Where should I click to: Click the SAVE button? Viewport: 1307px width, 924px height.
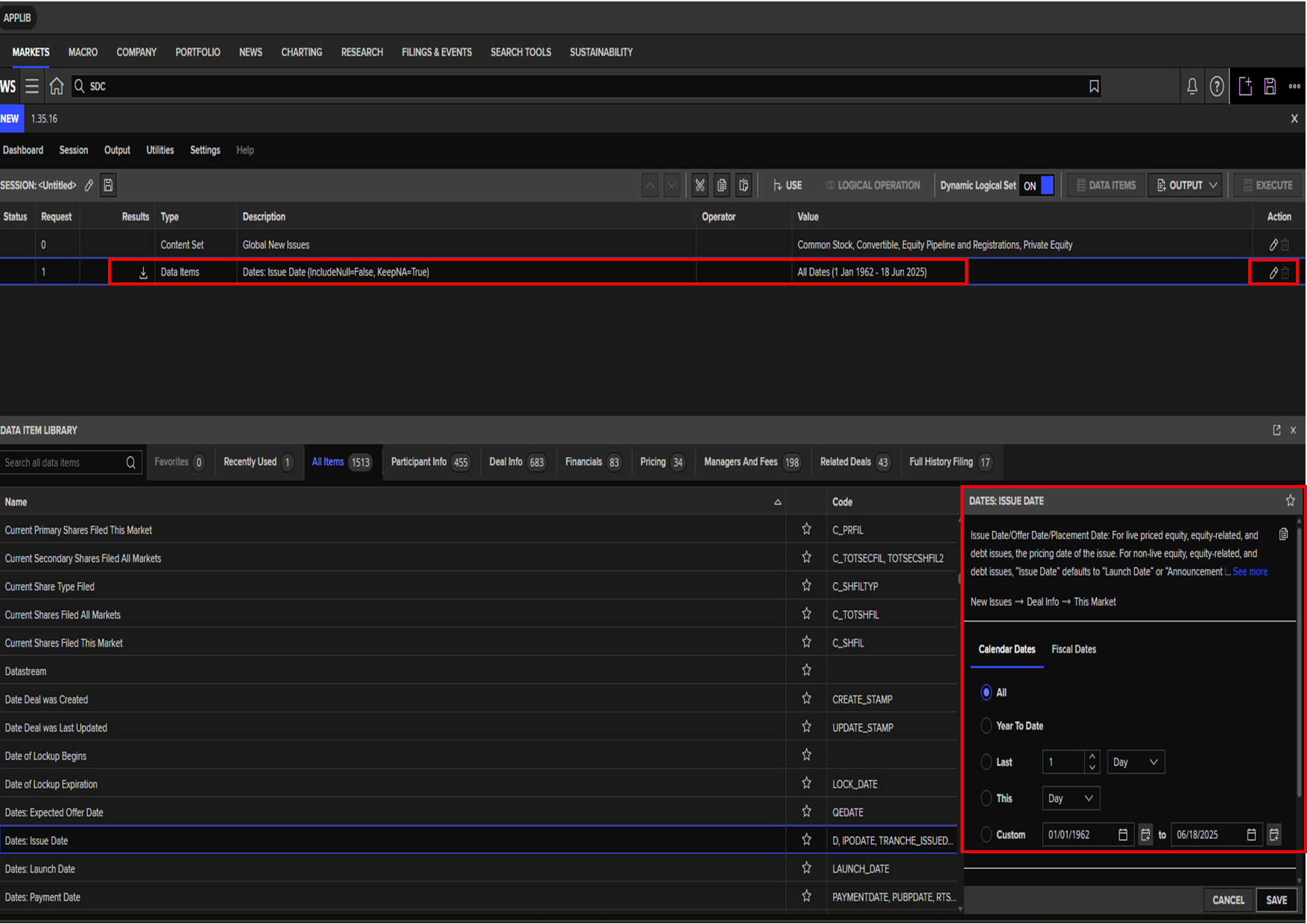1276,900
